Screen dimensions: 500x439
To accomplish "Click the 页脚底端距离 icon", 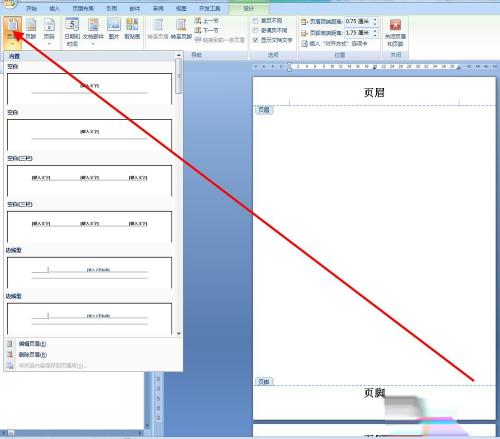I will (304, 33).
